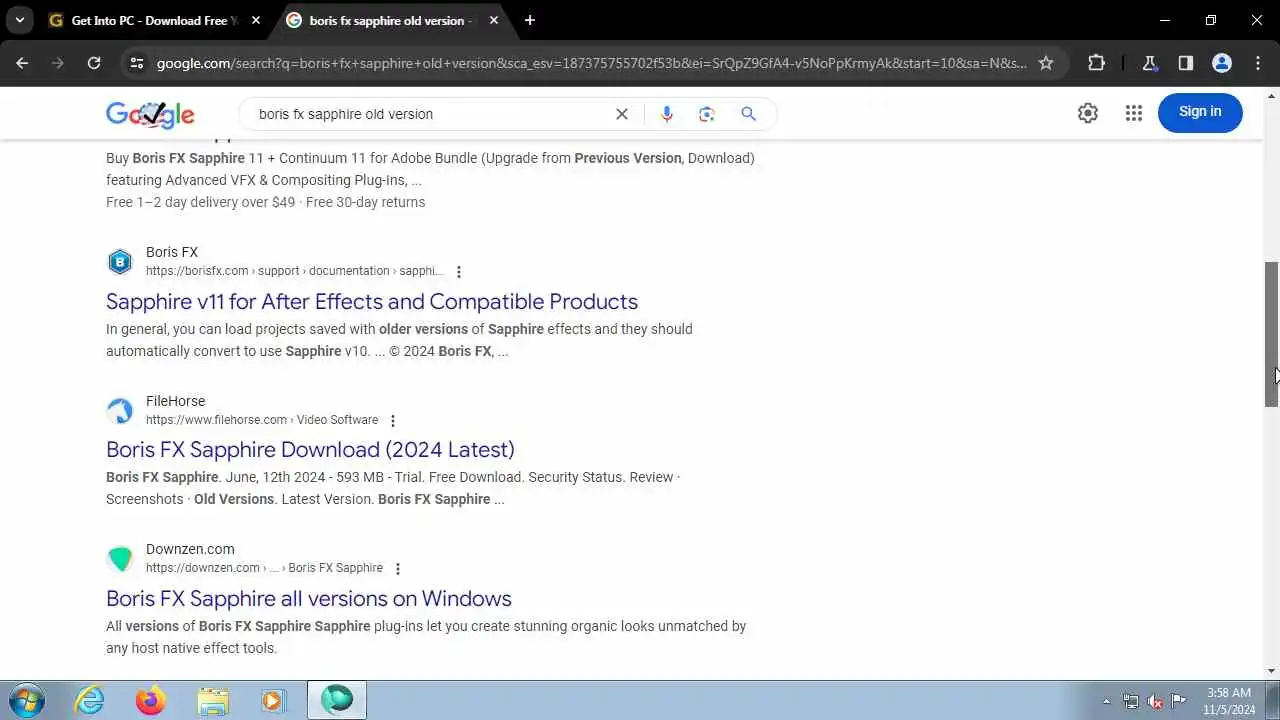Open the Chrome profile avatar
This screenshot has height=720, width=1280.
tap(1221, 63)
